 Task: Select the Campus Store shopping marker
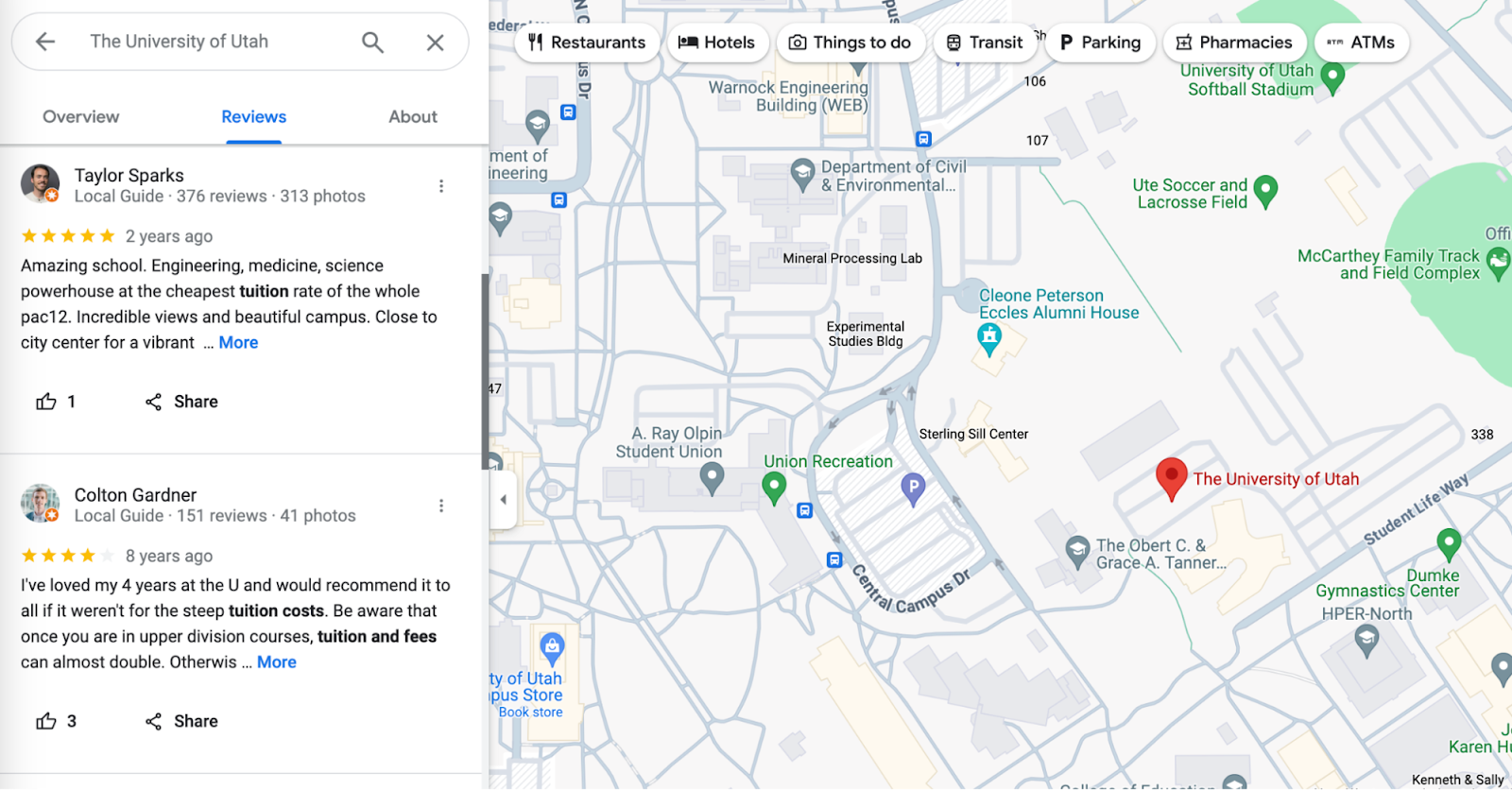(x=552, y=649)
